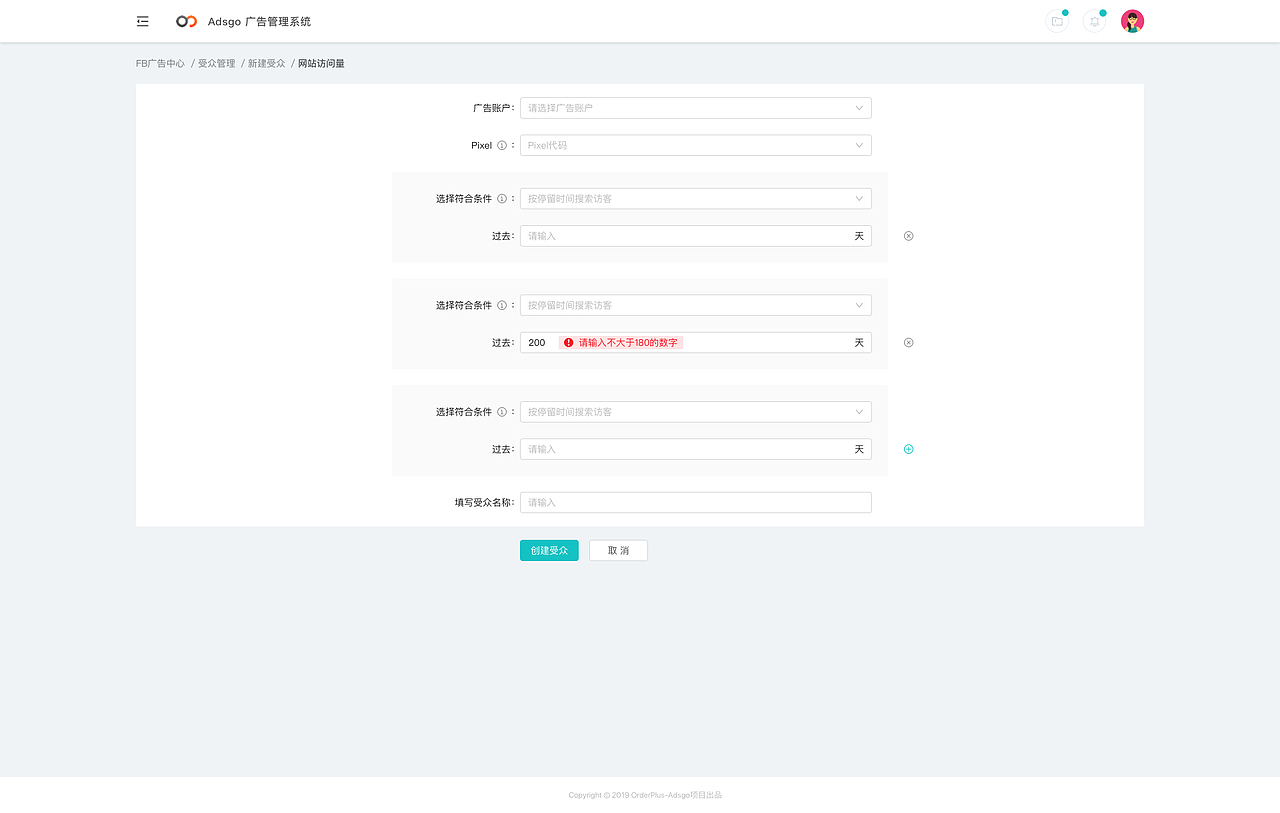Viewport: 1280px width, 813px height.
Task: Go to 新建受众 breadcrumb
Action: tap(266, 63)
